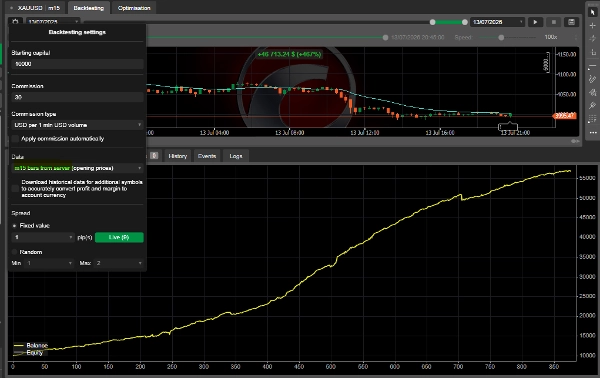Viewport: 600px width, 378px height.
Task: Click the orange current price label
Action: 565,116
